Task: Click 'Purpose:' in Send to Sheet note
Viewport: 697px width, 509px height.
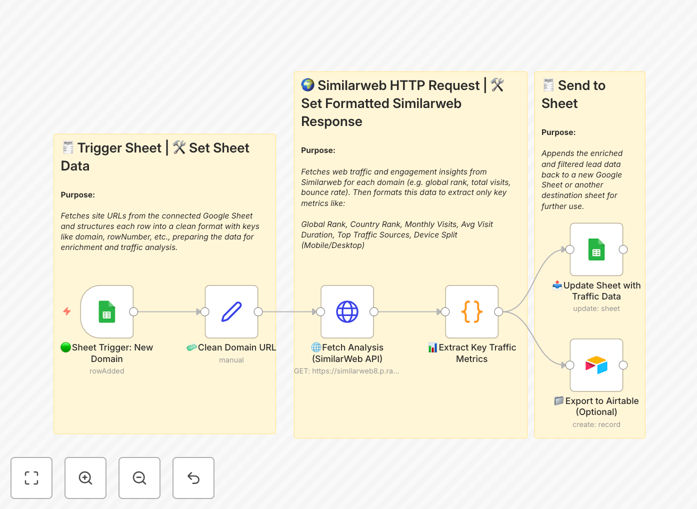Action: click(x=558, y=132)
